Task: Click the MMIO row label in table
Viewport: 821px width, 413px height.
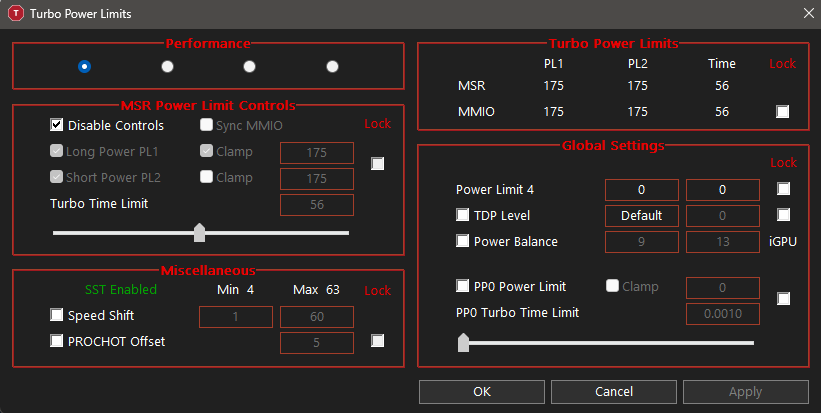Action: click(476, 111)
